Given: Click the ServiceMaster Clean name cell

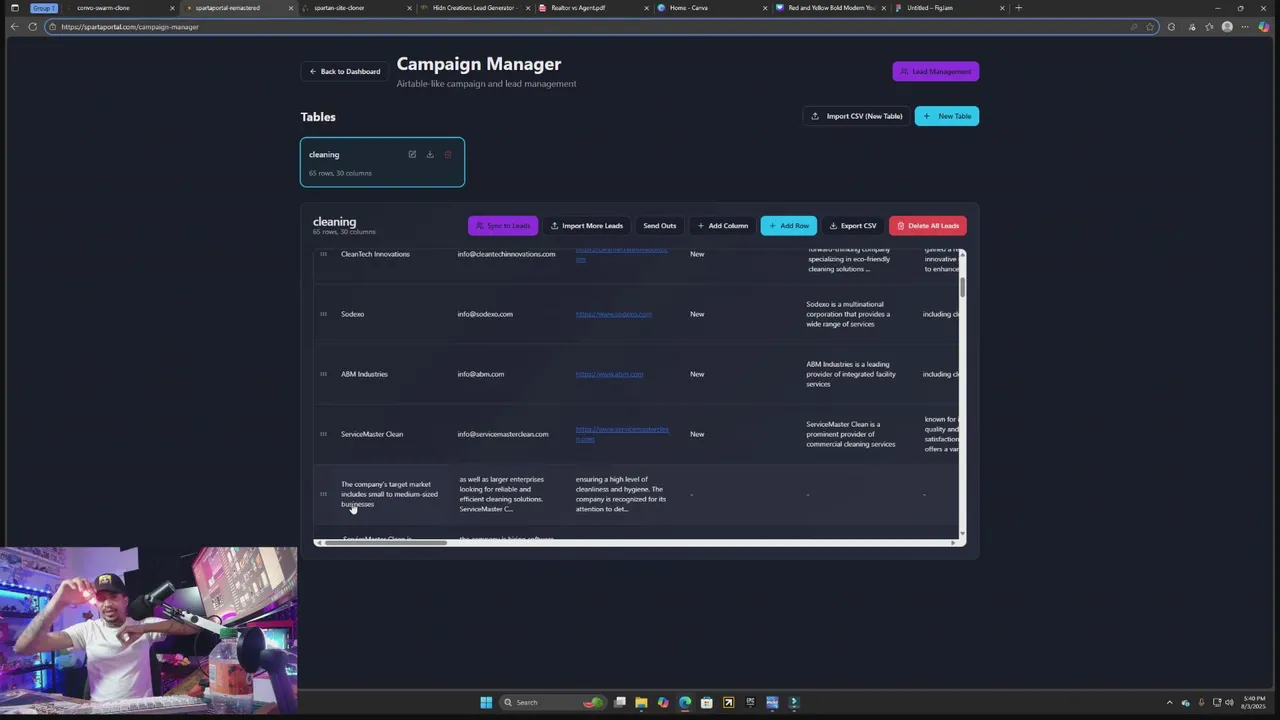Looking at the screenshot, I should coord(372,434).
